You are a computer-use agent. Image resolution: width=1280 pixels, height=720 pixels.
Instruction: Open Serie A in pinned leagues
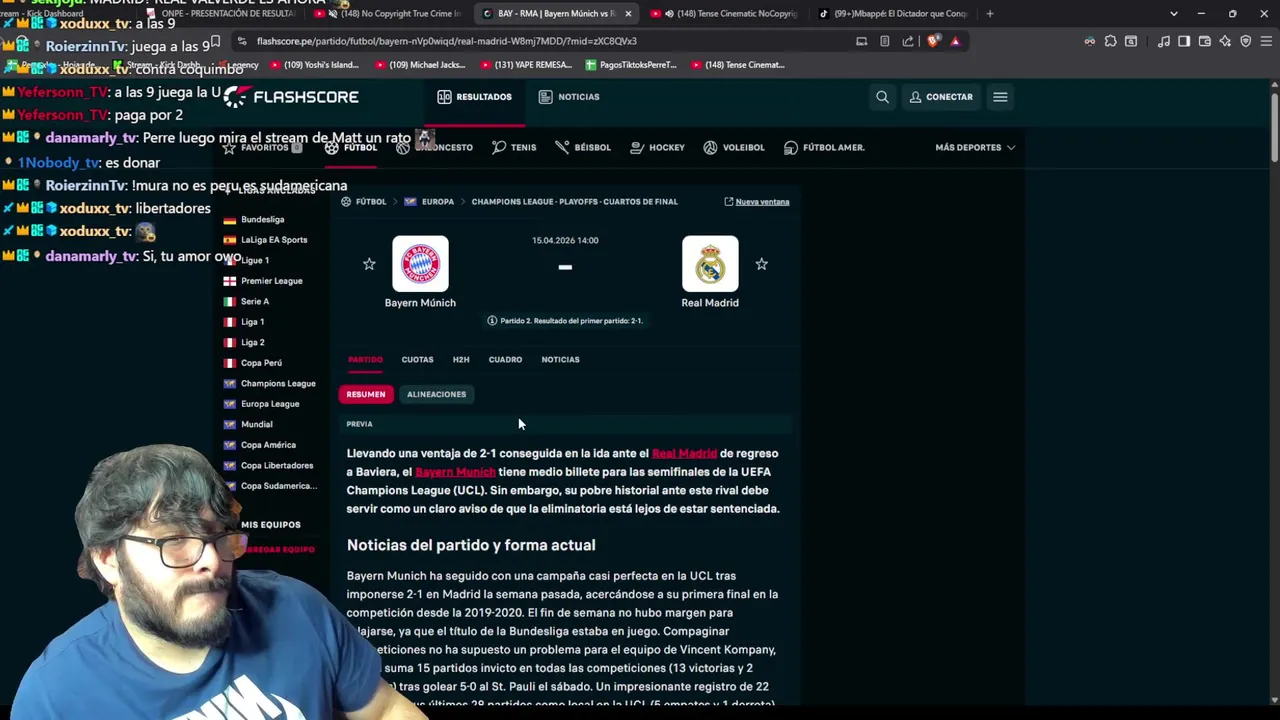coord(254,302)
